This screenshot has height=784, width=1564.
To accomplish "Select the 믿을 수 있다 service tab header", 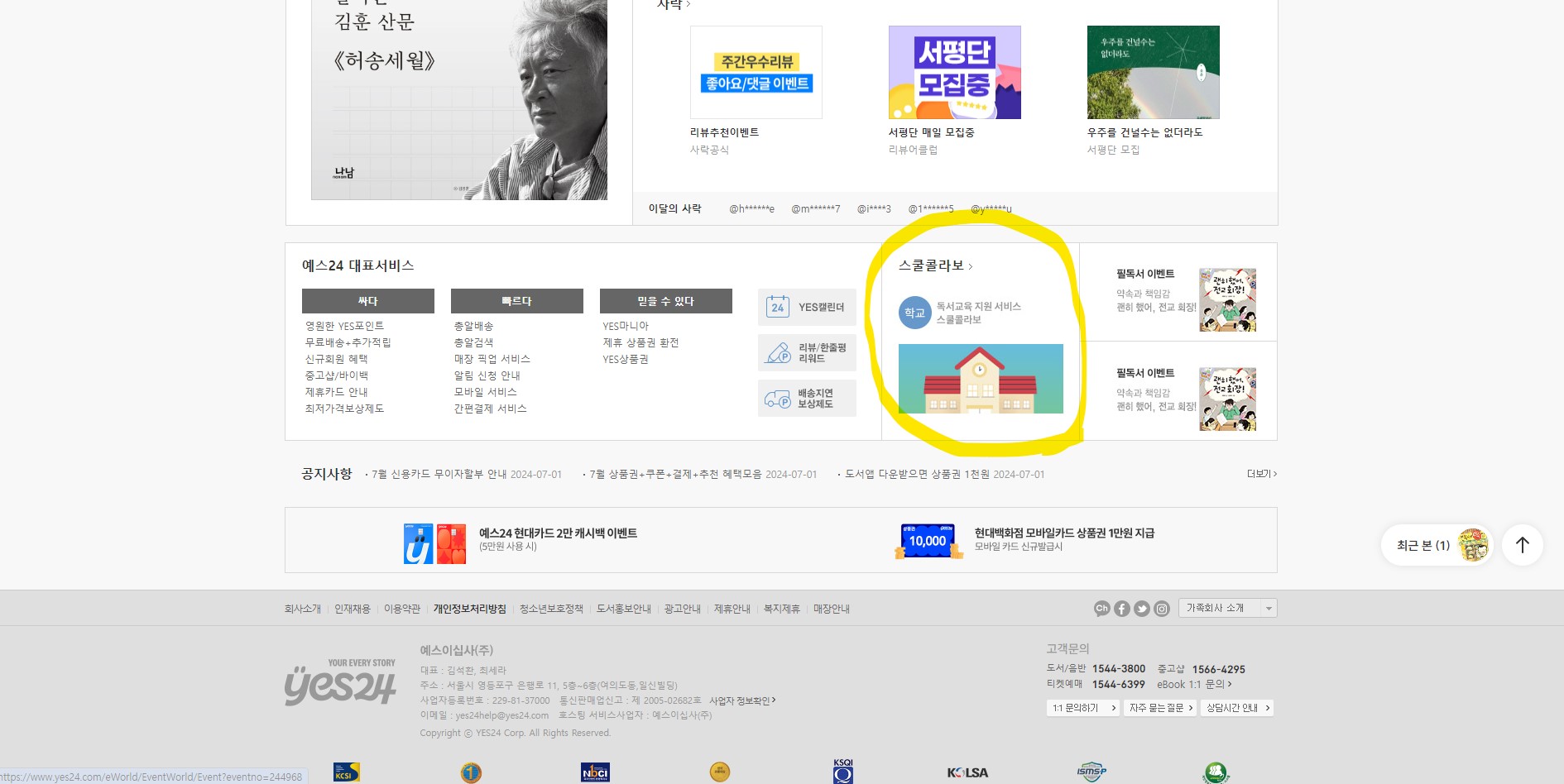I will 666,301.
